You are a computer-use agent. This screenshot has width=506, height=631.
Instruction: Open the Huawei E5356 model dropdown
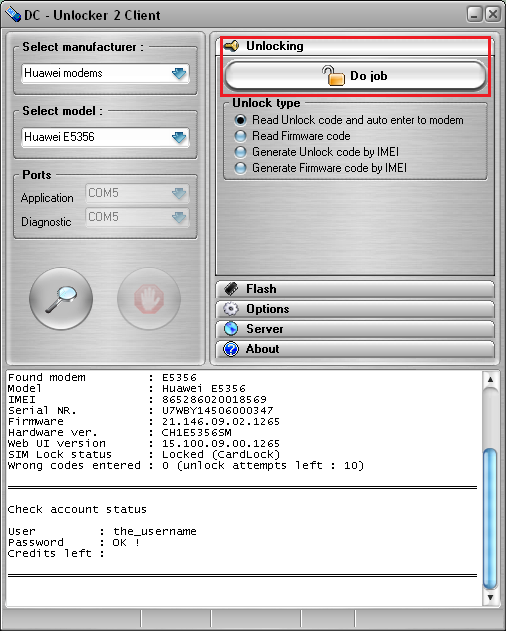pos(105,137)
